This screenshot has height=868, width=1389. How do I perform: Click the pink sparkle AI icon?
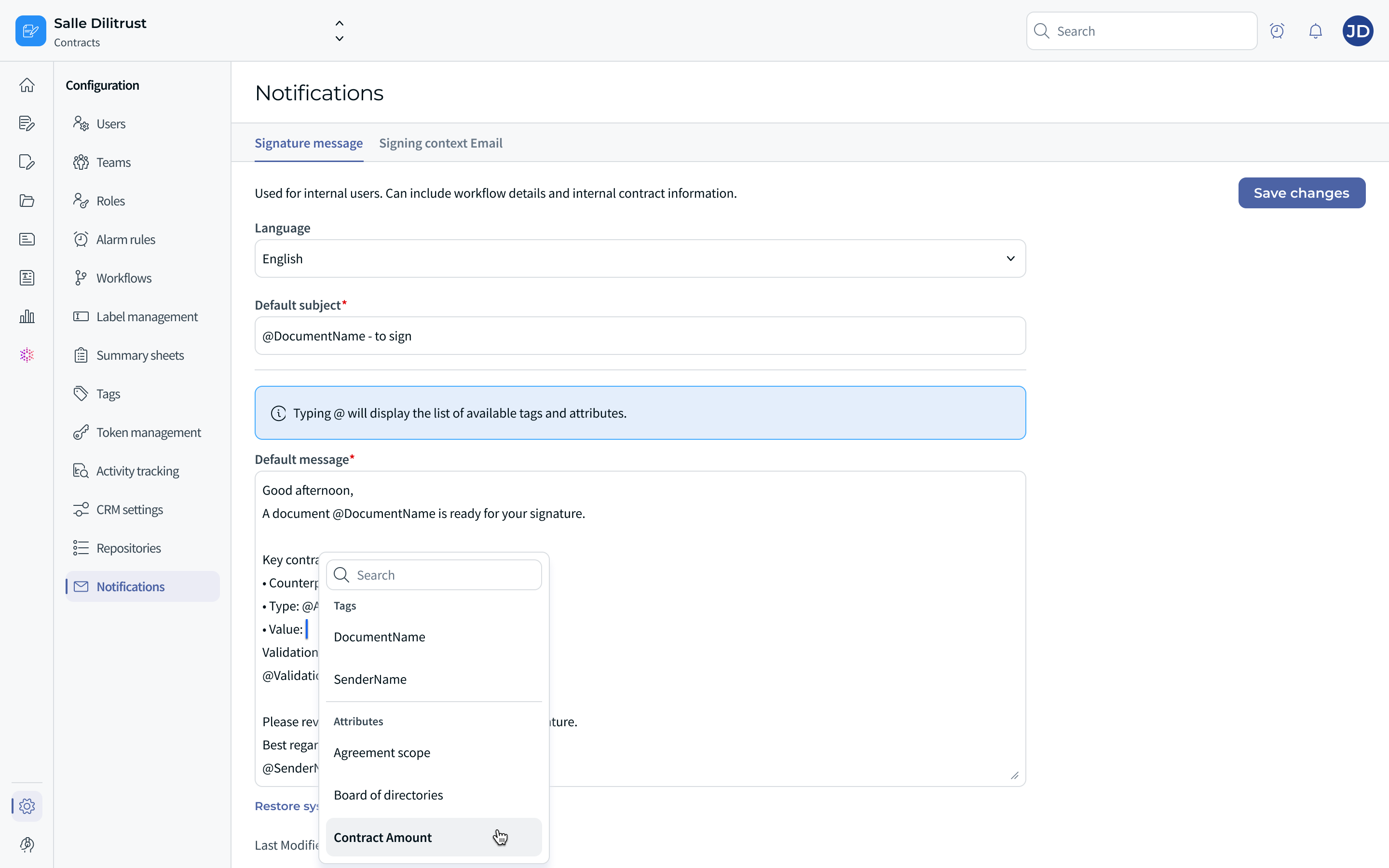coord(27,355)
